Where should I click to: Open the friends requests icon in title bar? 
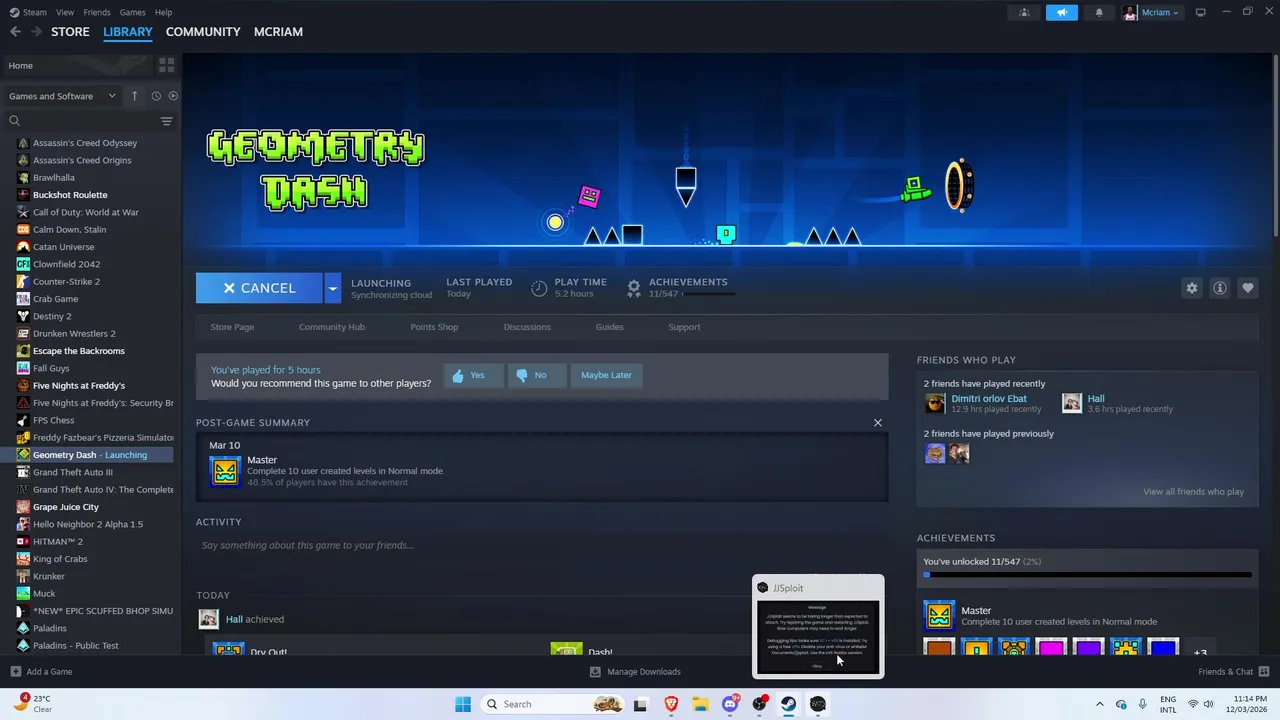1024,12
